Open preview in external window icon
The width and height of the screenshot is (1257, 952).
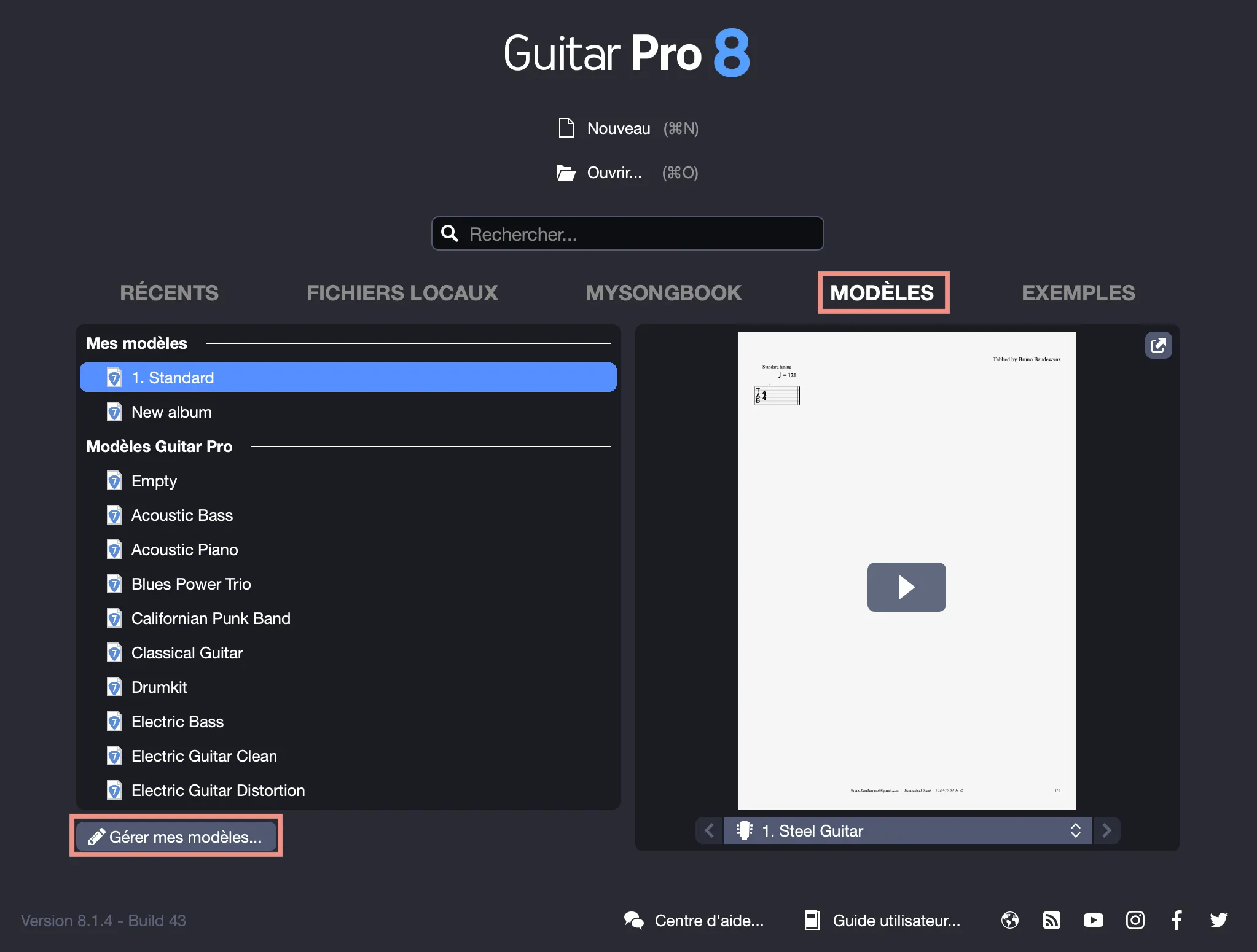click(x=1158, y=345)
